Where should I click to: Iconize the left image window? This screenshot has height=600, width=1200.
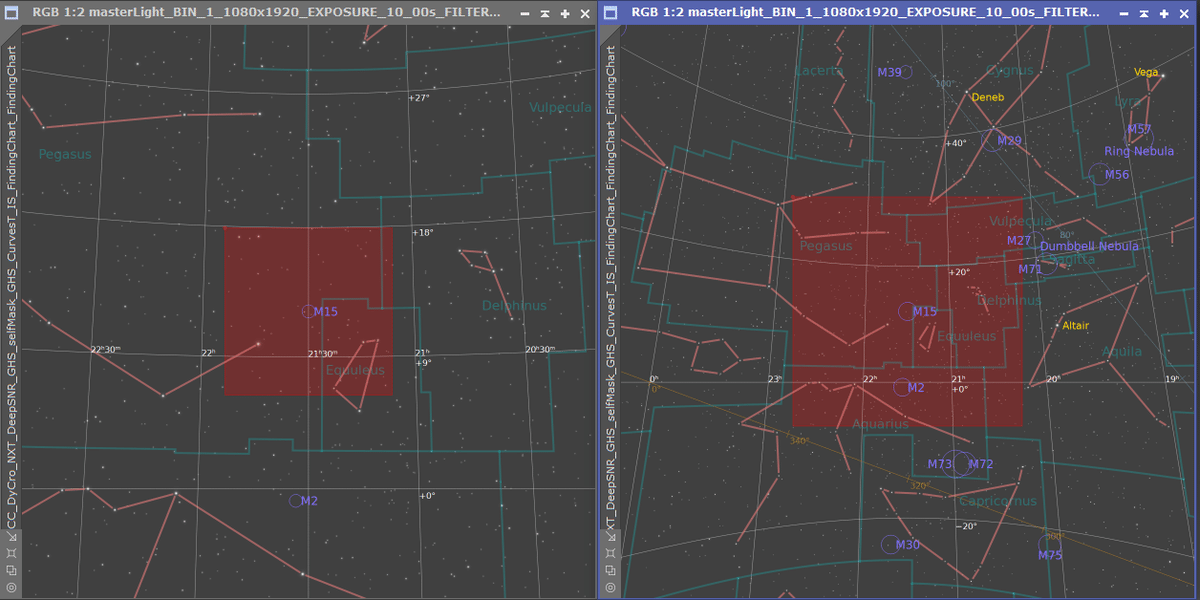point(524,14)
